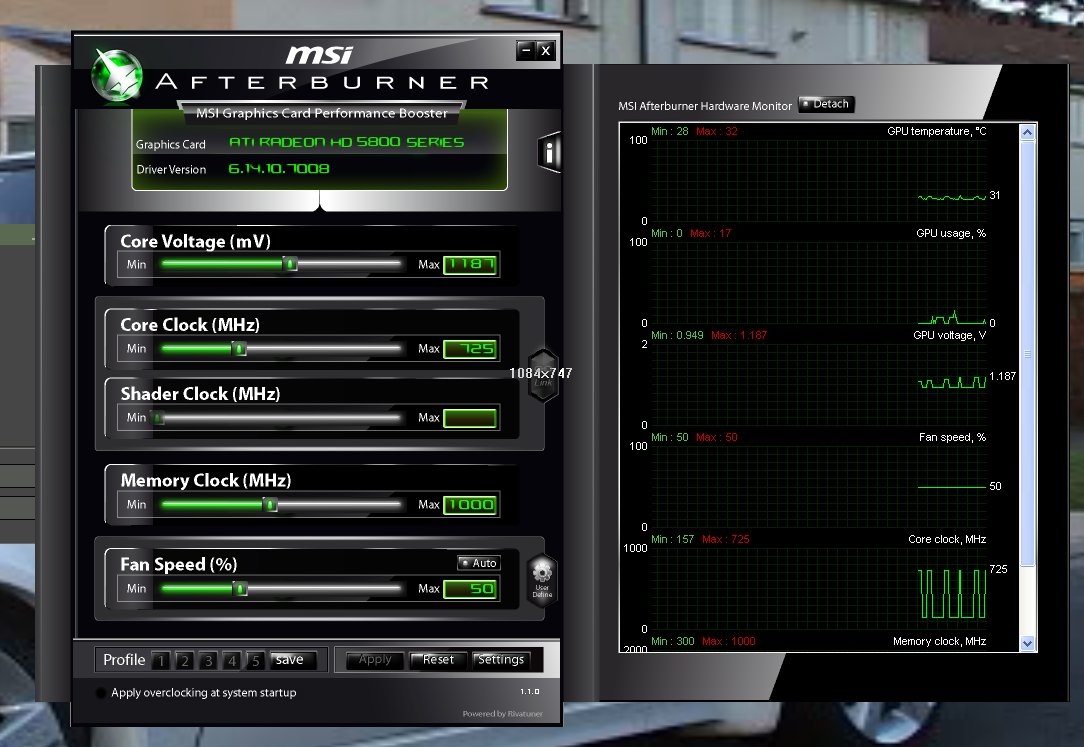
Task: Select profile slot 4
Action: 232,660
